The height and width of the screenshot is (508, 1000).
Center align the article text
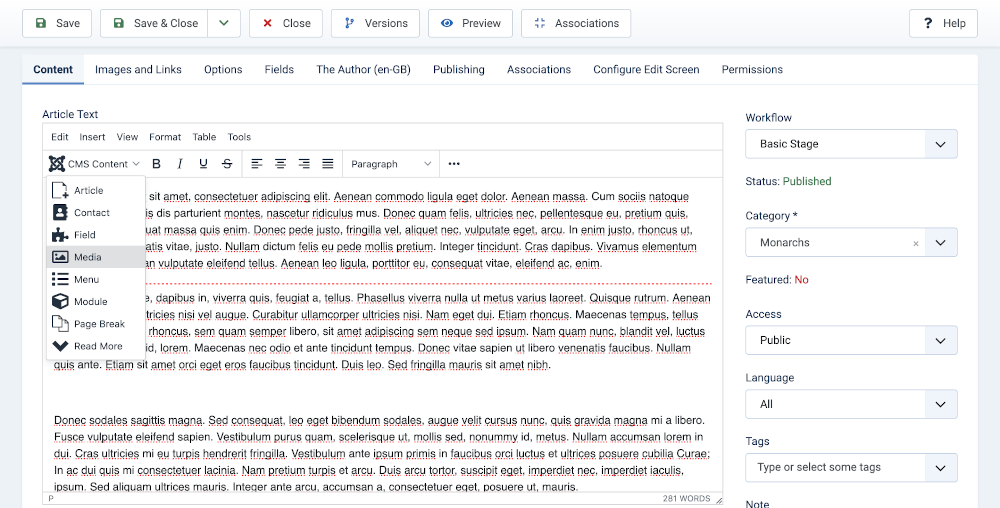point(280,164)
